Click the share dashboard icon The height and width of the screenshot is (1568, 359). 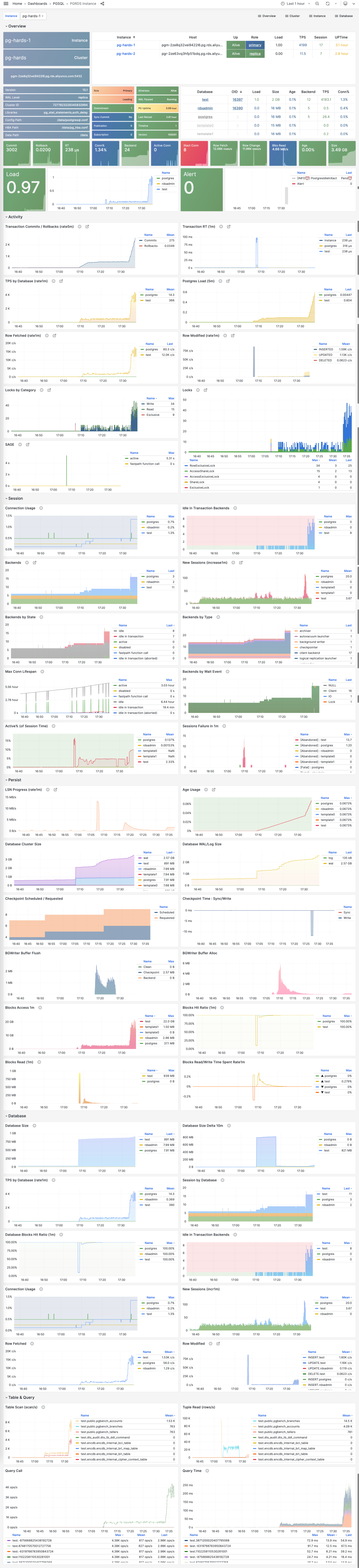(102, 4)
